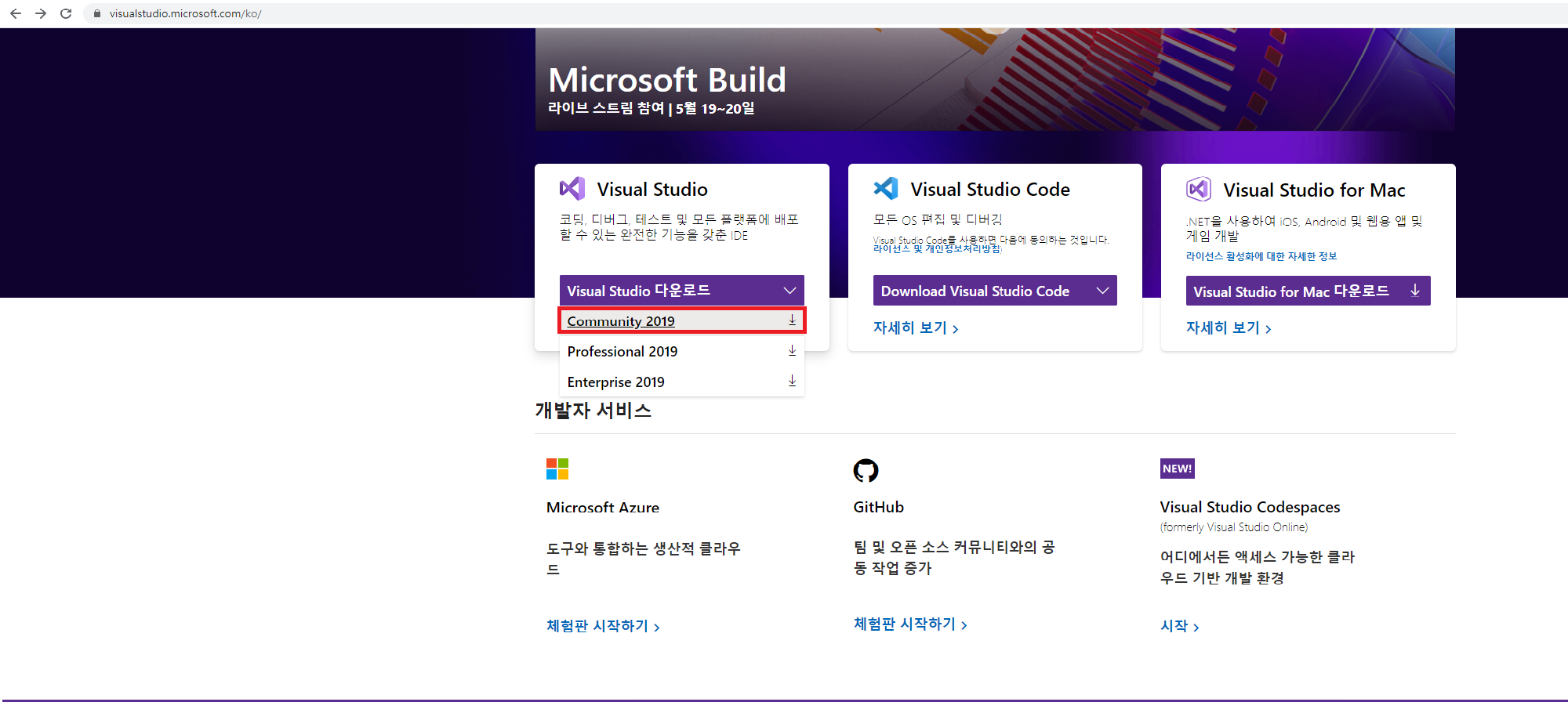Screen dimensions: 1568x702
Task: Choose Professional 2019 from download list
Action: pyautogui.click(x=682, y=351)
